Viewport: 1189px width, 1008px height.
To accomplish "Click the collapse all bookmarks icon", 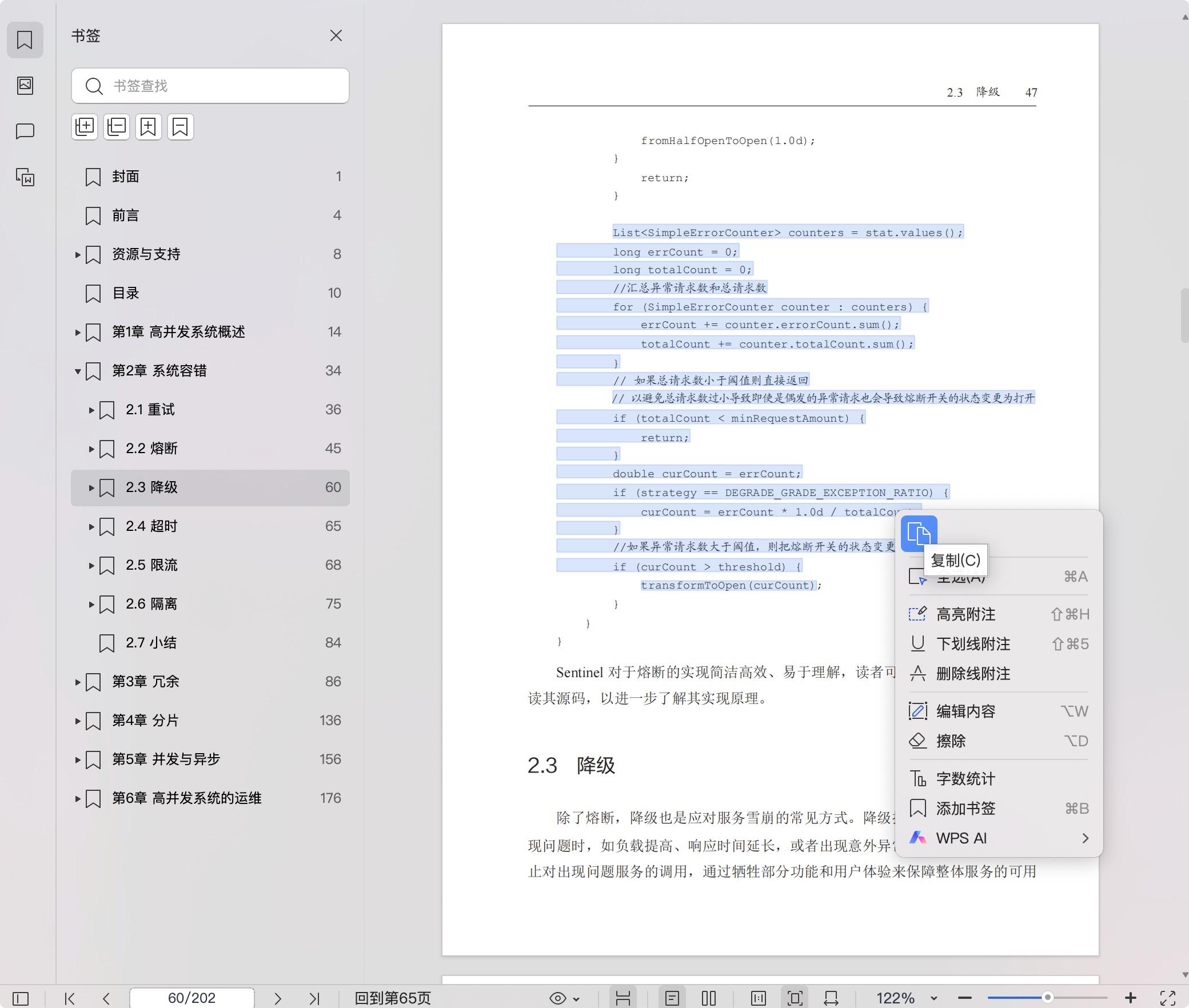I will click(117, 127).
